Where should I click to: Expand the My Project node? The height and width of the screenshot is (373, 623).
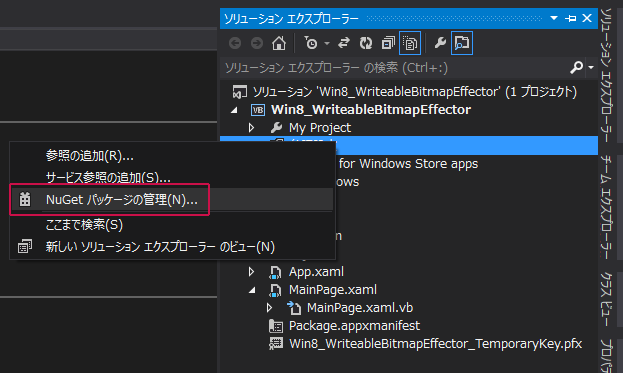pyautogui.click(x=251, y=128)
